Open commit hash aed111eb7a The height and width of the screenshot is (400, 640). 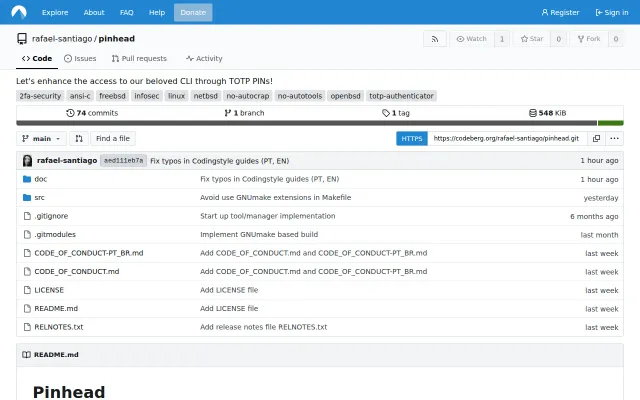(x=123, y=161)
